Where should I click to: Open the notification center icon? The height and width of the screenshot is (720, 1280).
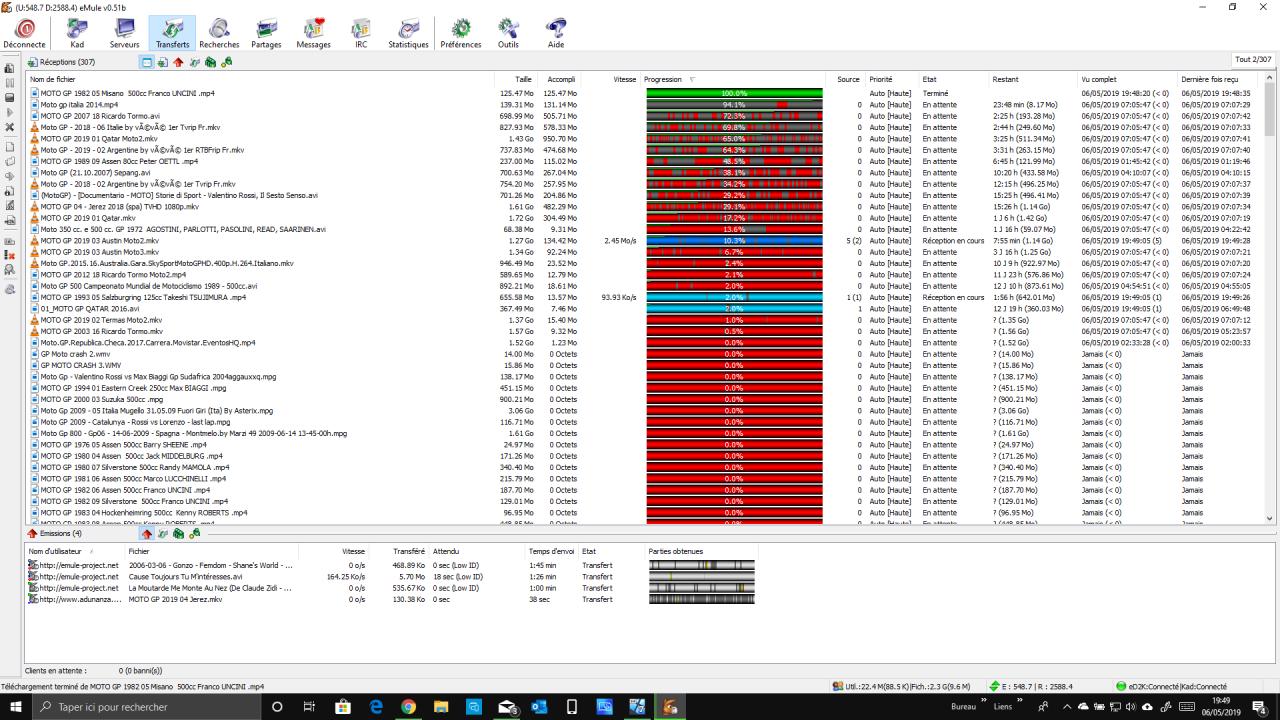(1258, 706)
